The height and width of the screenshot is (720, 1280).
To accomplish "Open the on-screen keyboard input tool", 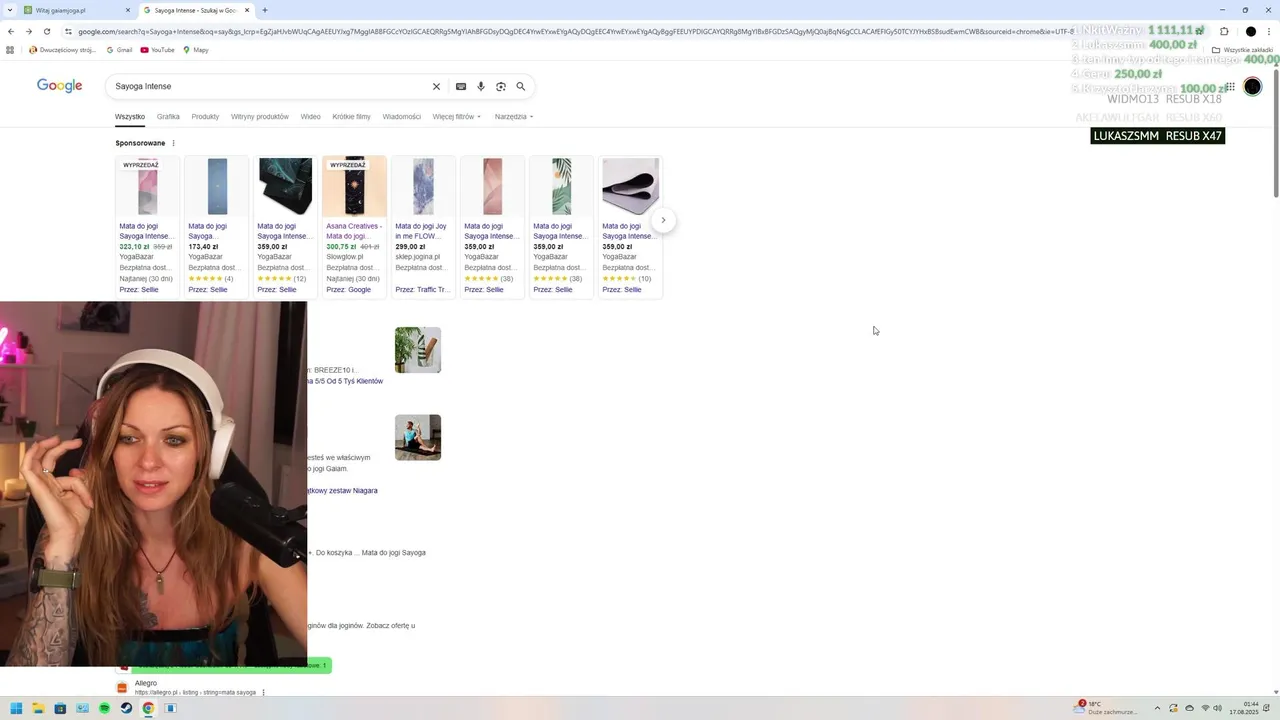I will point(461,87).
